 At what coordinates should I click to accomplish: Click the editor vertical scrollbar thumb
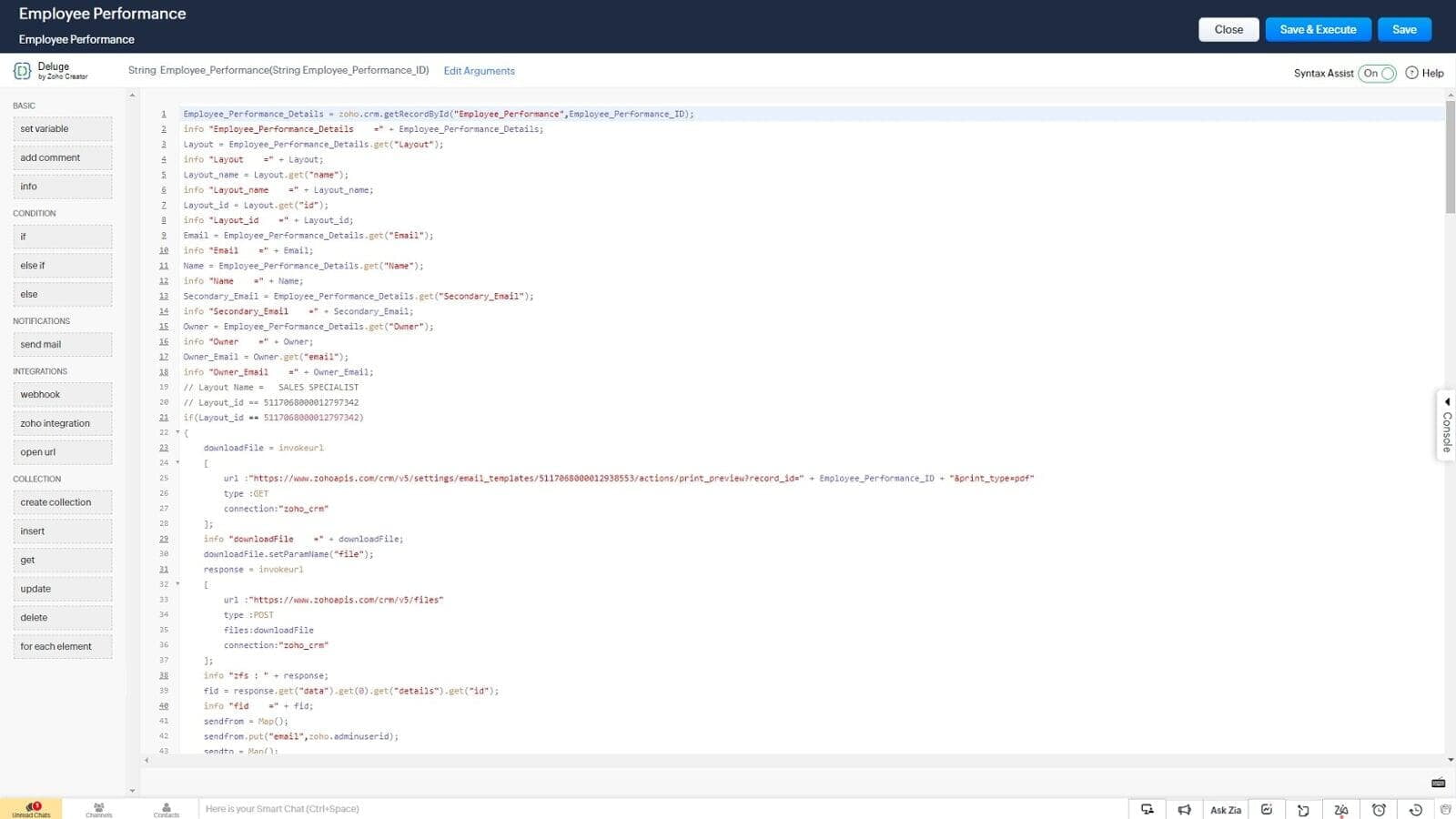[x=1450, y=157]
